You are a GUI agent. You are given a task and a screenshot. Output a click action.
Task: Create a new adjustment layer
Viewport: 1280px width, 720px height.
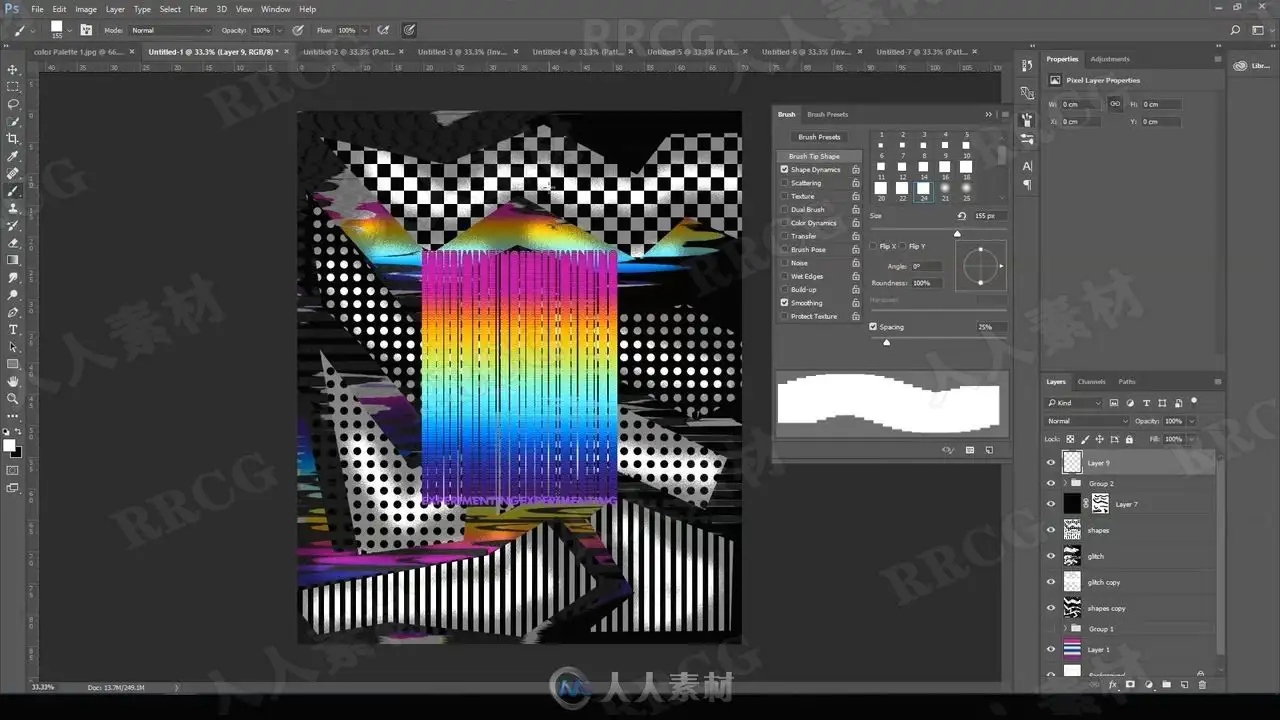pyautogui.click(x=1148, y=685)
